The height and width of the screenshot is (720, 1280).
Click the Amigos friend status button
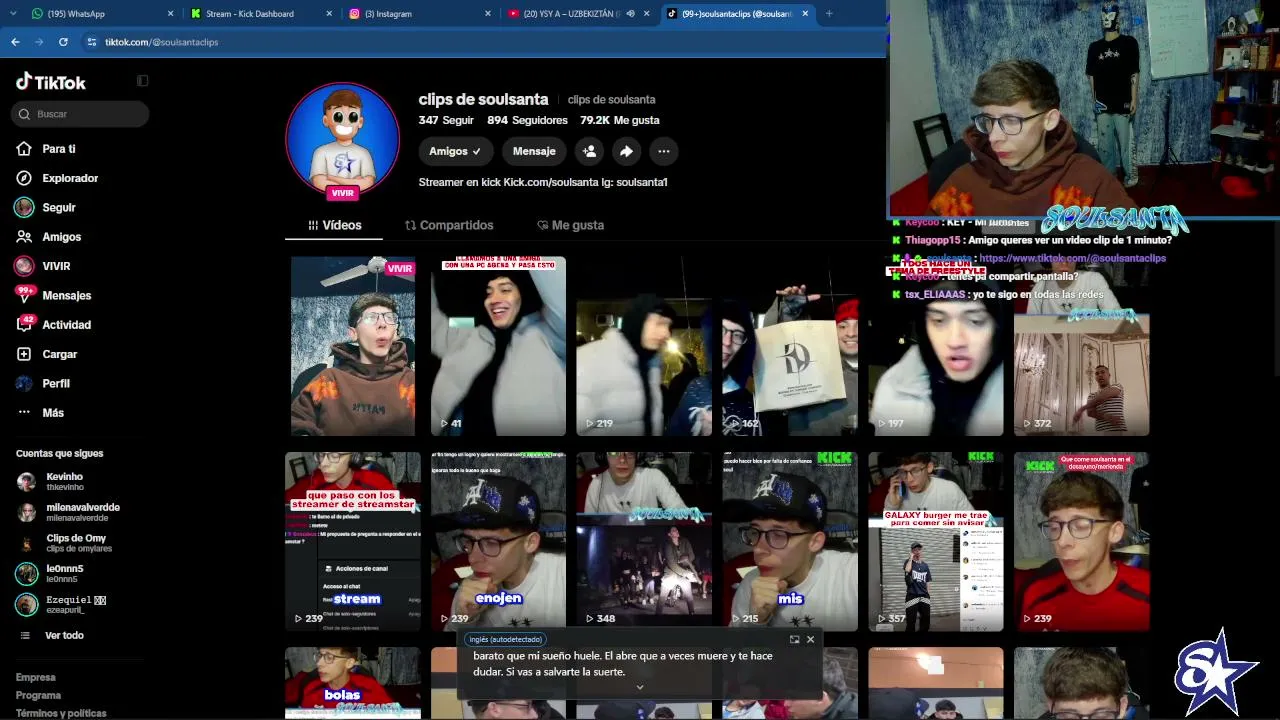coord(455,151)
